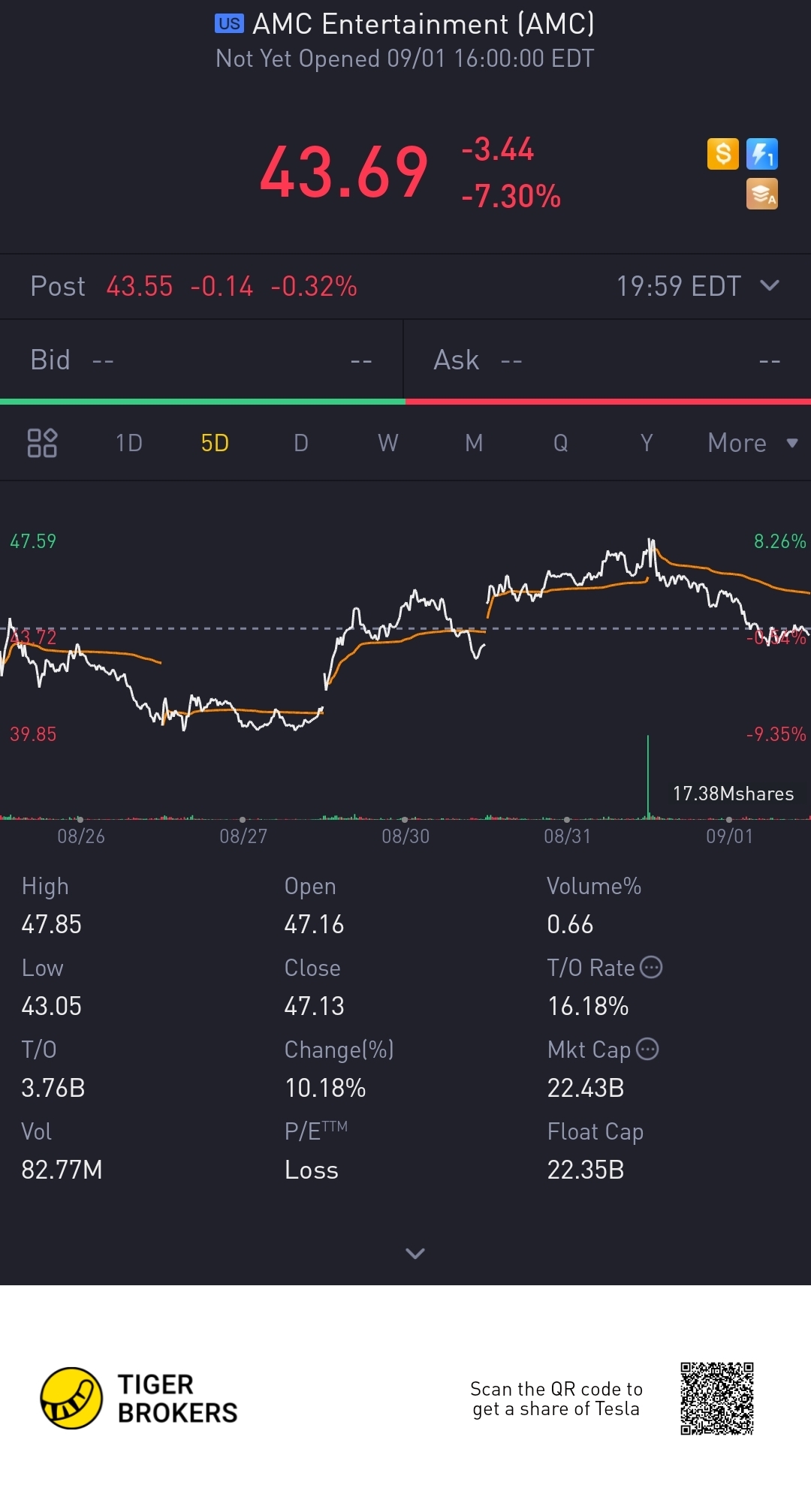Screen dimensions: 811x1512
Task: Tap the blue lightning bolt icon
Action: pyautogui.click(x=762, y=154)
